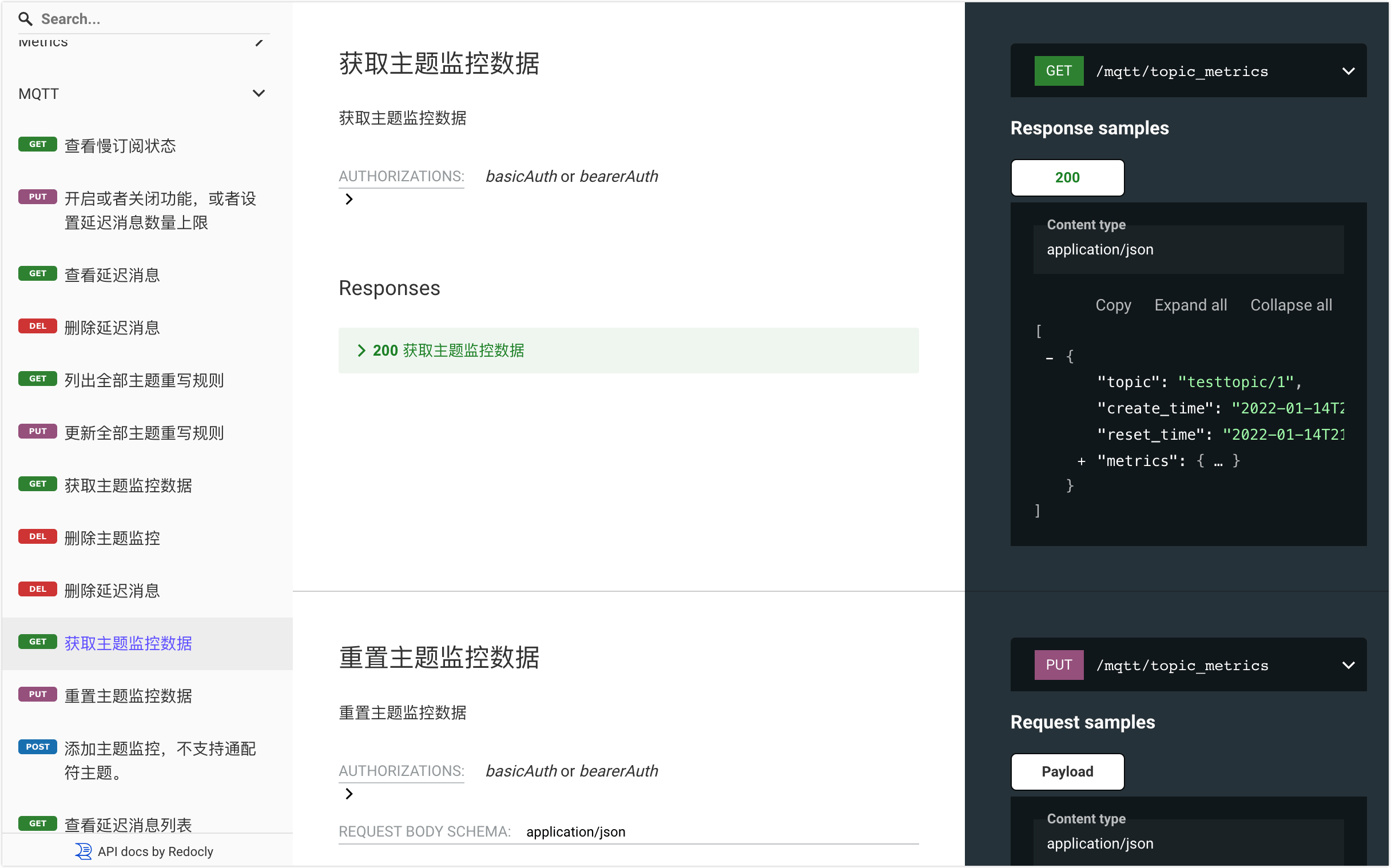Expand the Metrics section in sidebar
The height and width of the screenshot is (868, 1391).
coord(260,42)
